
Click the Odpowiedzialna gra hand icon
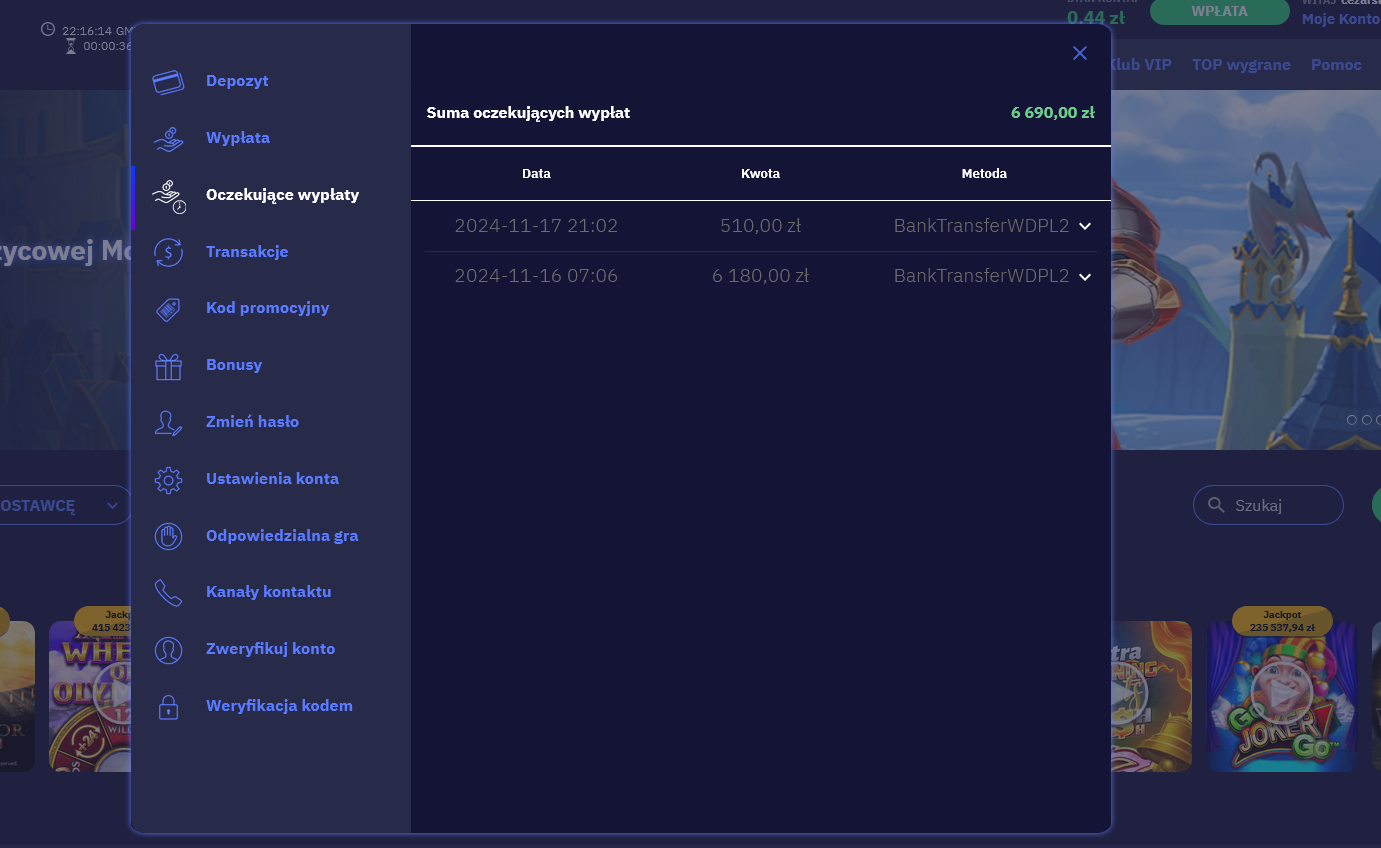[x=168, y=536]
